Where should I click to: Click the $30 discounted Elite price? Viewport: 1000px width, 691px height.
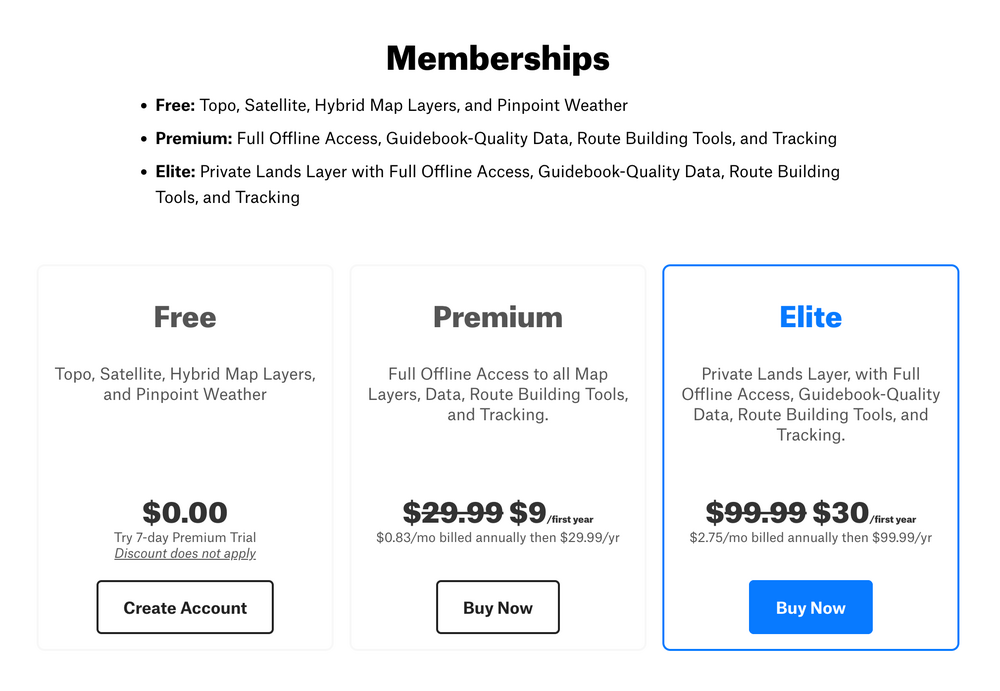(841, 512)
